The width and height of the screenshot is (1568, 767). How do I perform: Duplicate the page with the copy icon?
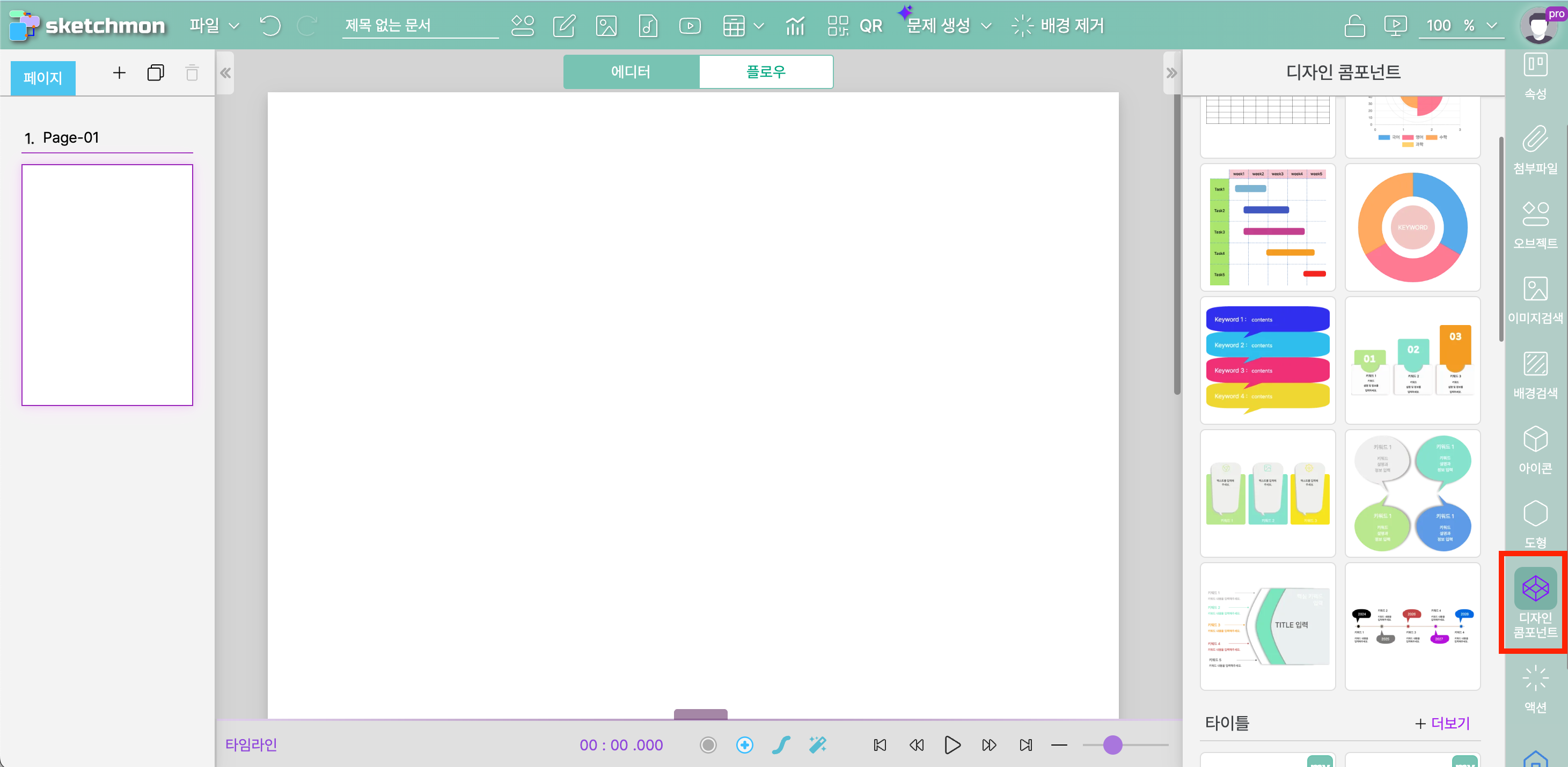pyautogui.click(x=155, y=73)
